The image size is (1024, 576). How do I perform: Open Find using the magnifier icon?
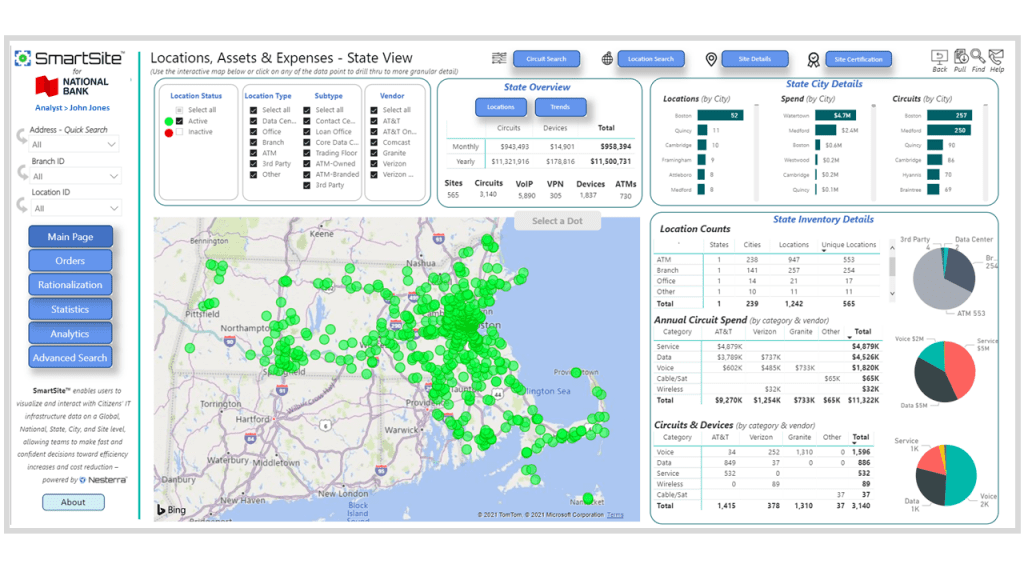point(977,56)
